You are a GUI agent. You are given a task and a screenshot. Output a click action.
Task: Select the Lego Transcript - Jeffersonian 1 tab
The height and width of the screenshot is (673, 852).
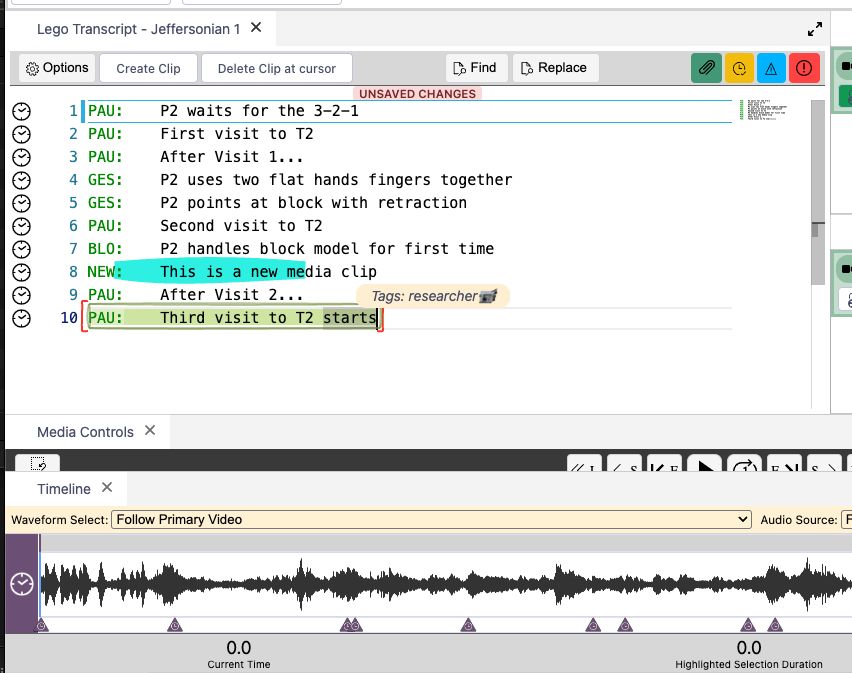tap(138, 29)
